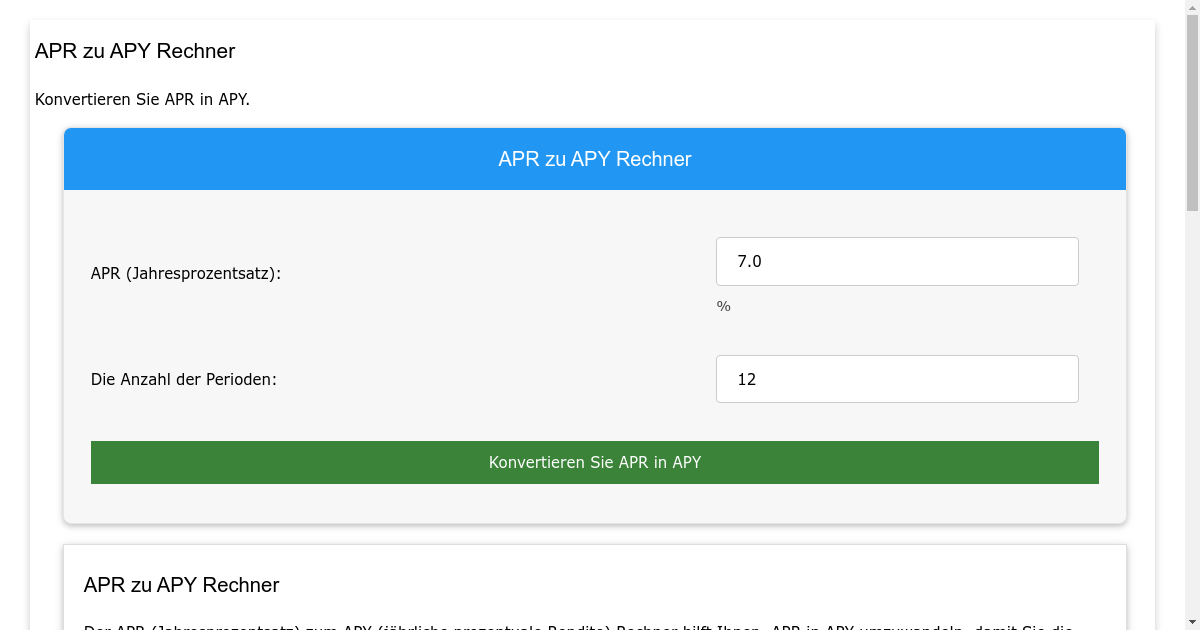Screen dimensions: 1200x630
Task: Click inside the white calculator card area
Action: (400, 330)
